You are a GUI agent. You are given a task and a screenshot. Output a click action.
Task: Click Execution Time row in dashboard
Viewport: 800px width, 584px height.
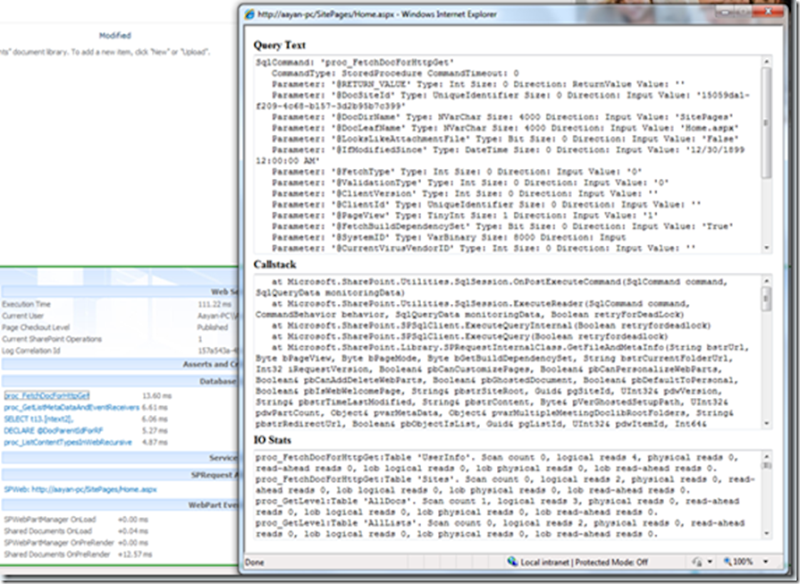119,304
